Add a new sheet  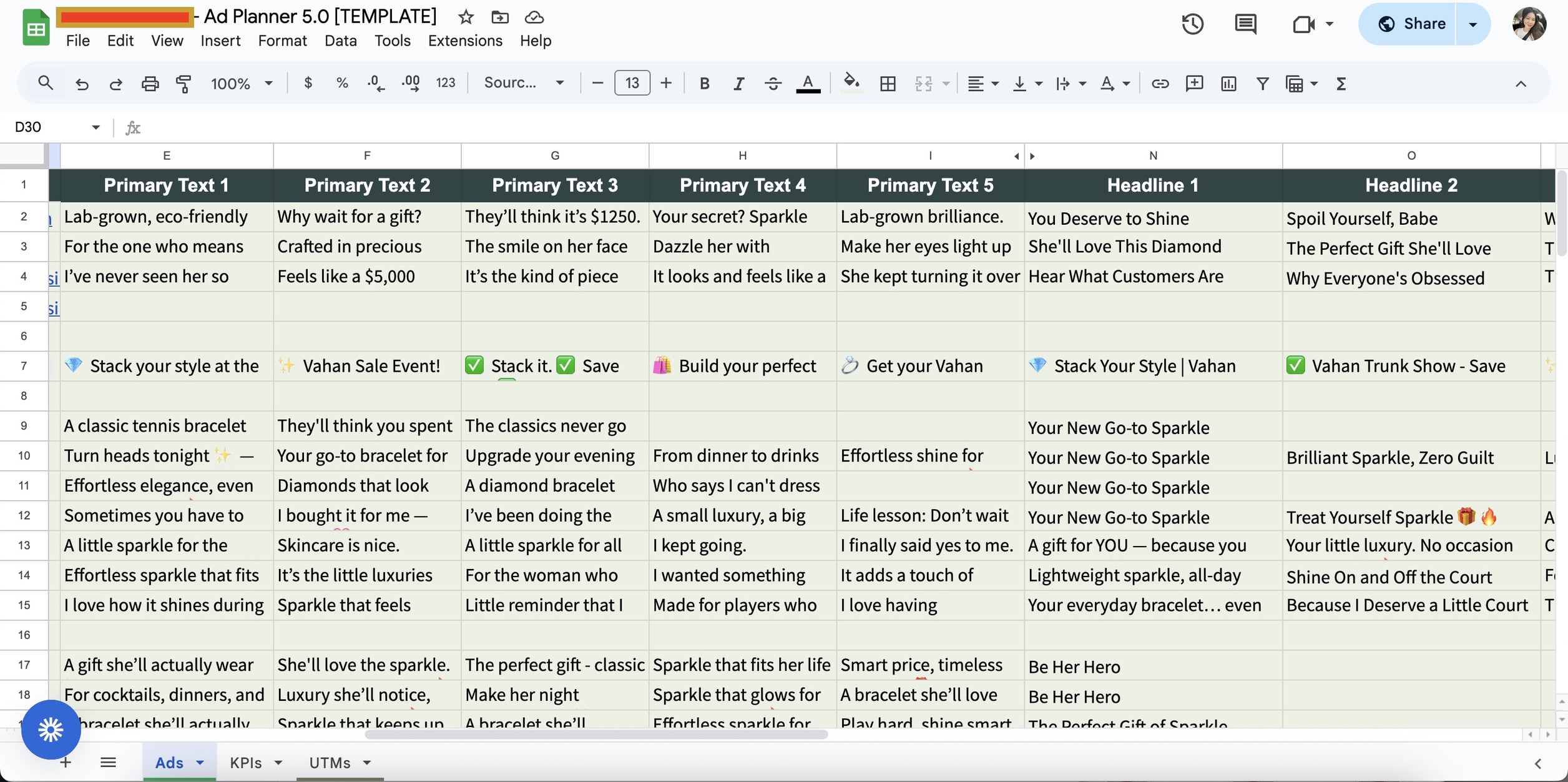click(x=66, y=762)
